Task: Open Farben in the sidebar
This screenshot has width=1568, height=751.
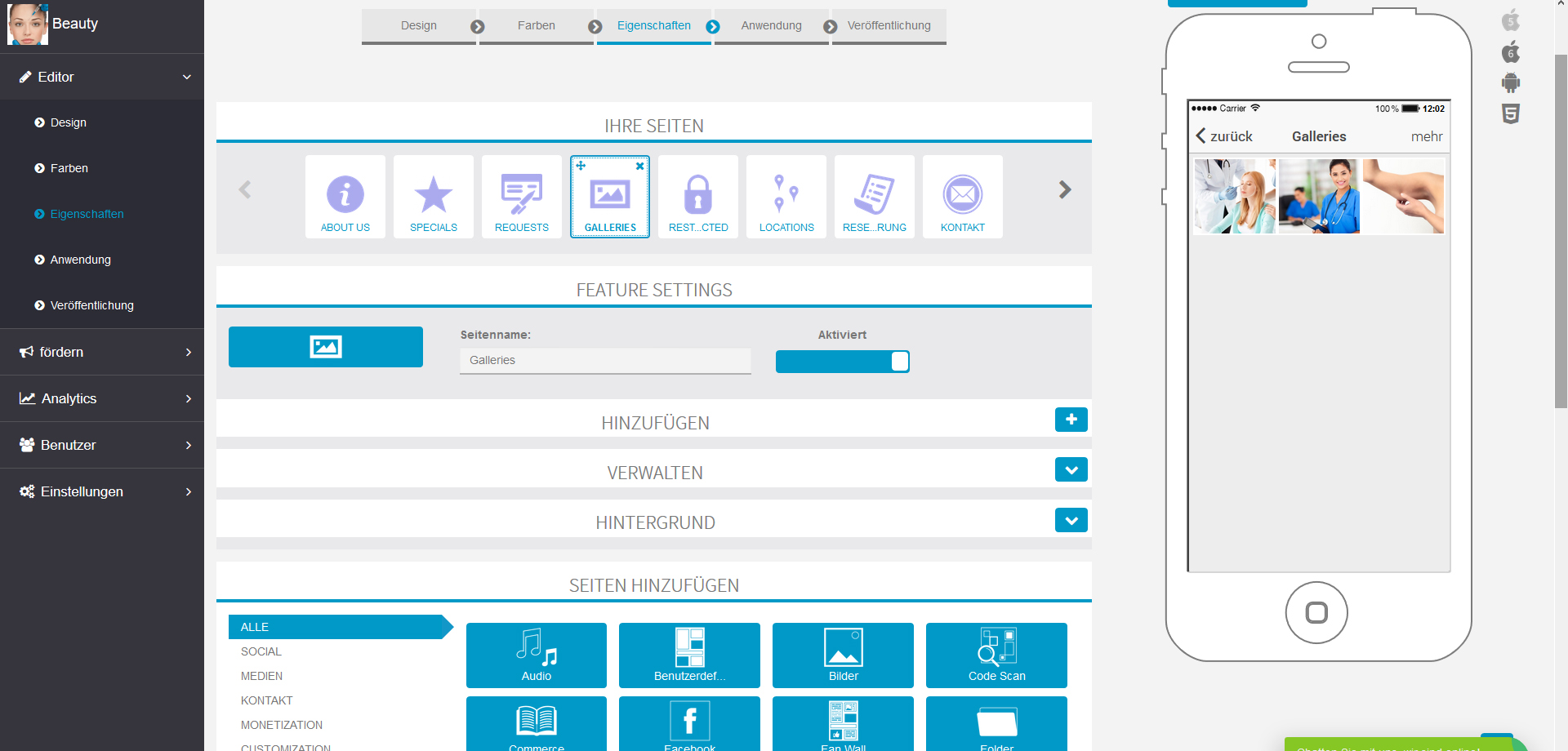Action: 102,168
